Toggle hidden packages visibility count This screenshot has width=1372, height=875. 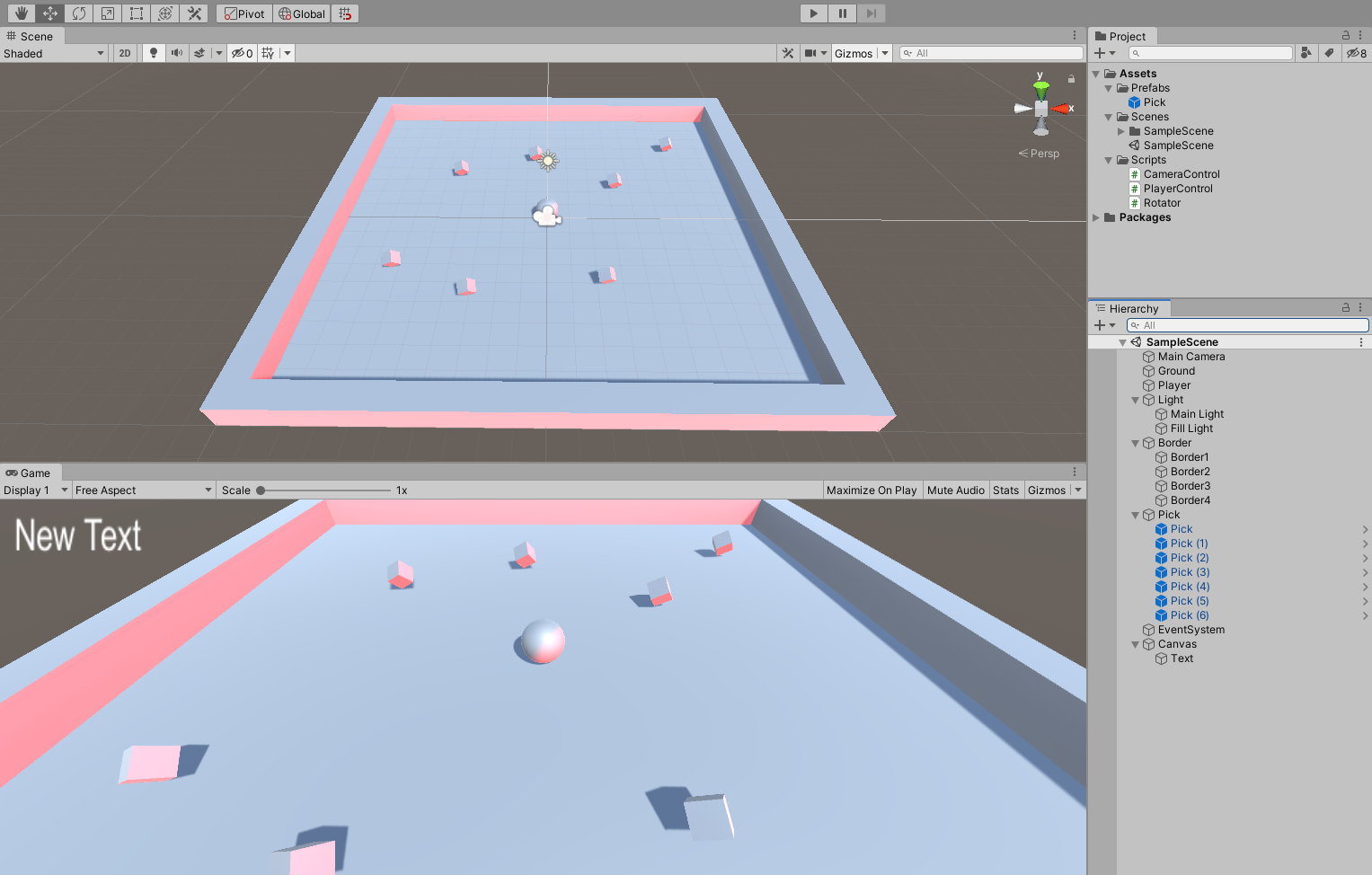1357,53
